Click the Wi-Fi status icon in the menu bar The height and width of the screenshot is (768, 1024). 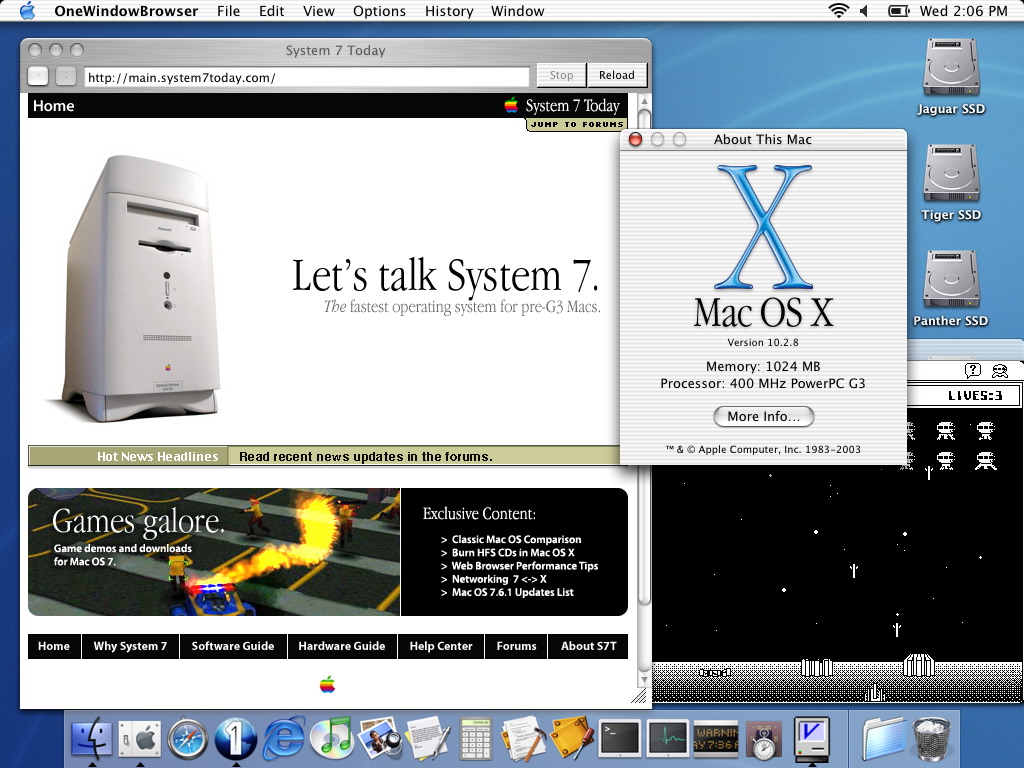tap(839, 10)
